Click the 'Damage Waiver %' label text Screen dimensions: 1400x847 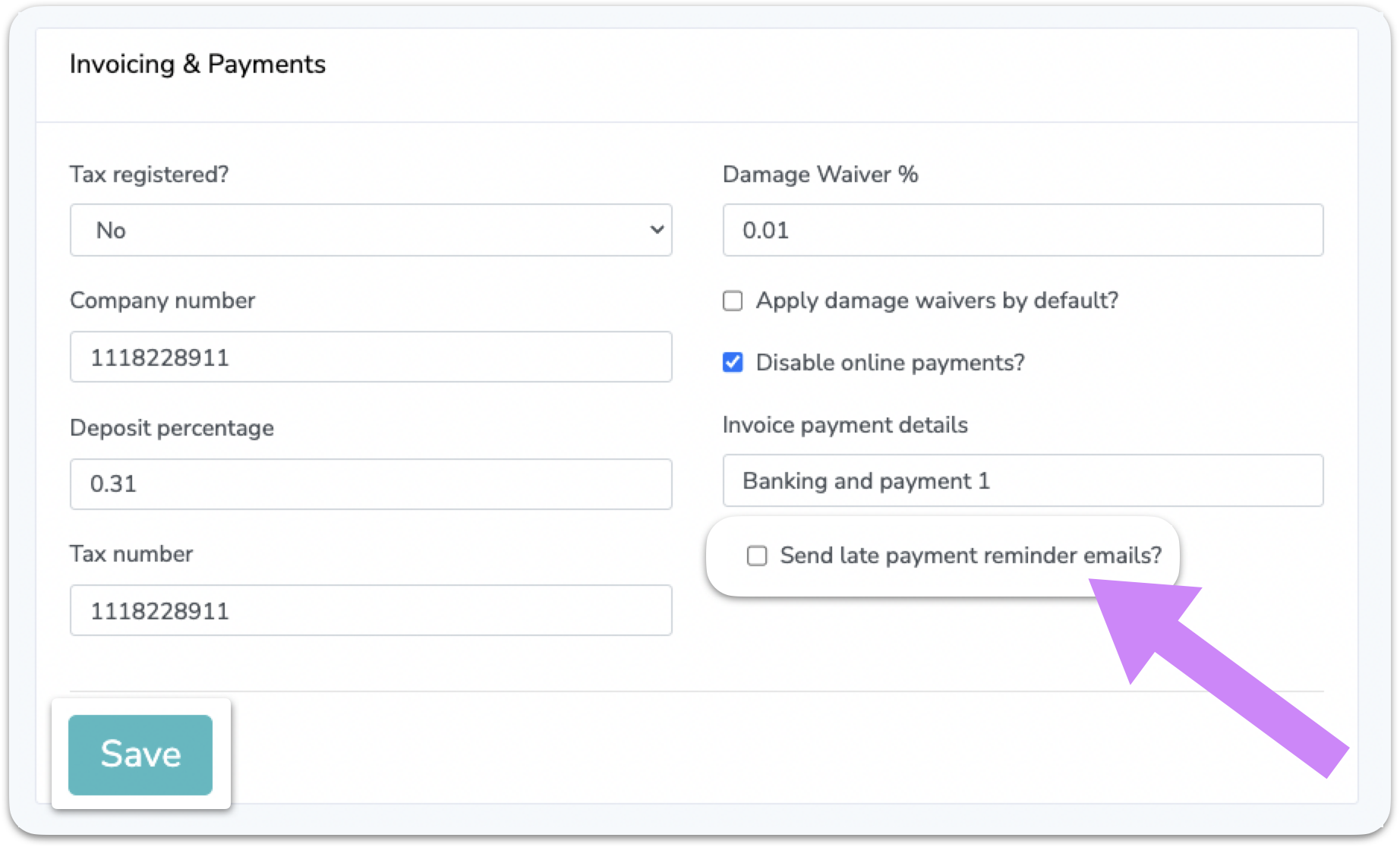pos(820,175)
